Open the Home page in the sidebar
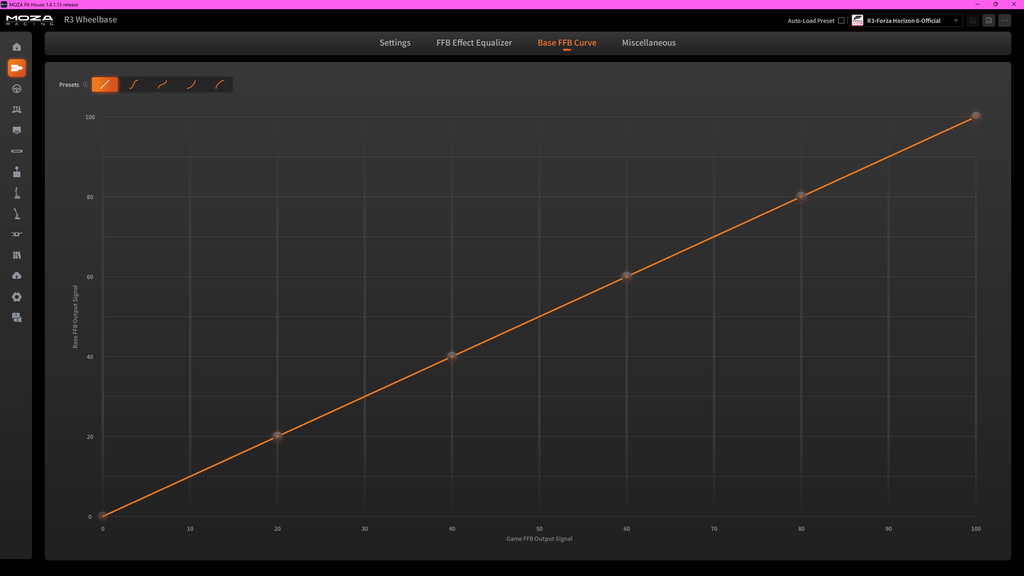The height and width of the screenshot is (576, 1024). (17, 47)
